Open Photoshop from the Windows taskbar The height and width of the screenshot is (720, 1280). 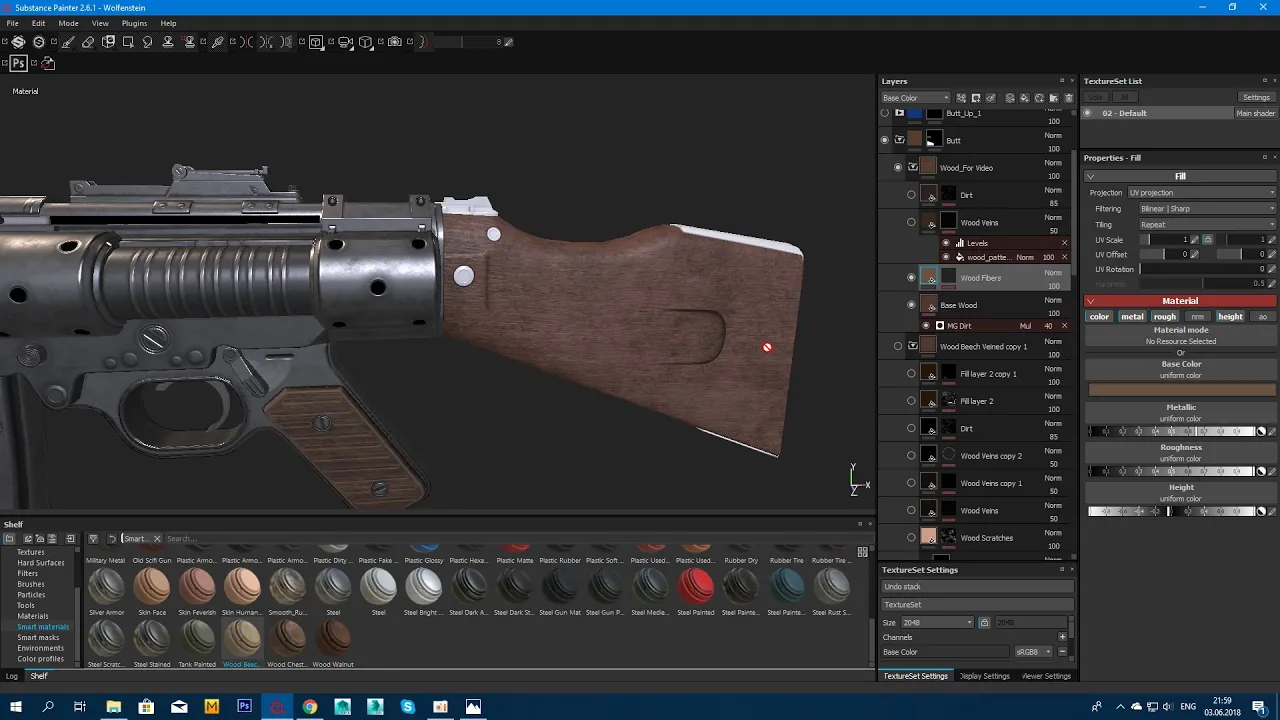click(244, 707)
